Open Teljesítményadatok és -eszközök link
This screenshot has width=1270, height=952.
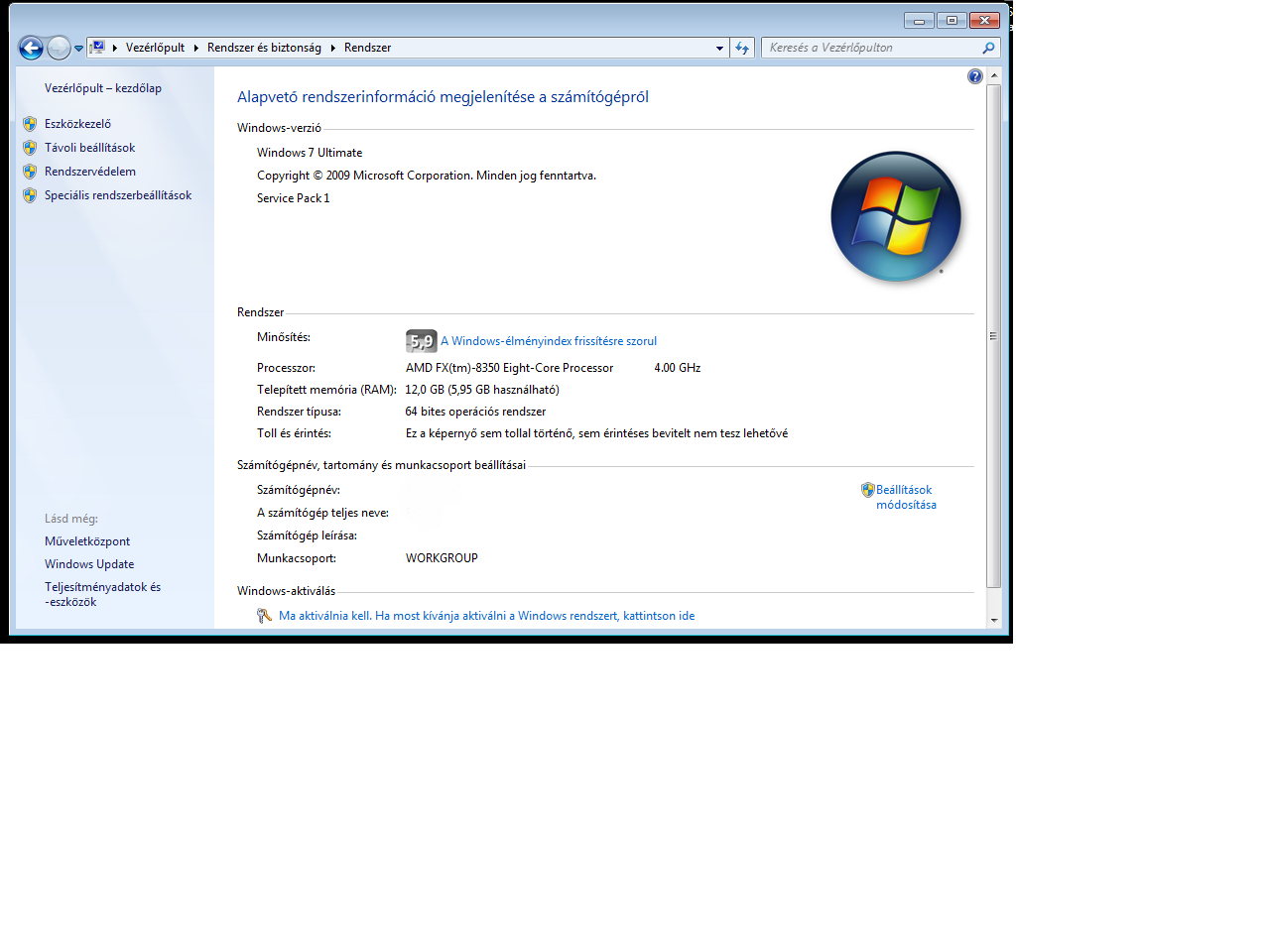coord(102,594)
